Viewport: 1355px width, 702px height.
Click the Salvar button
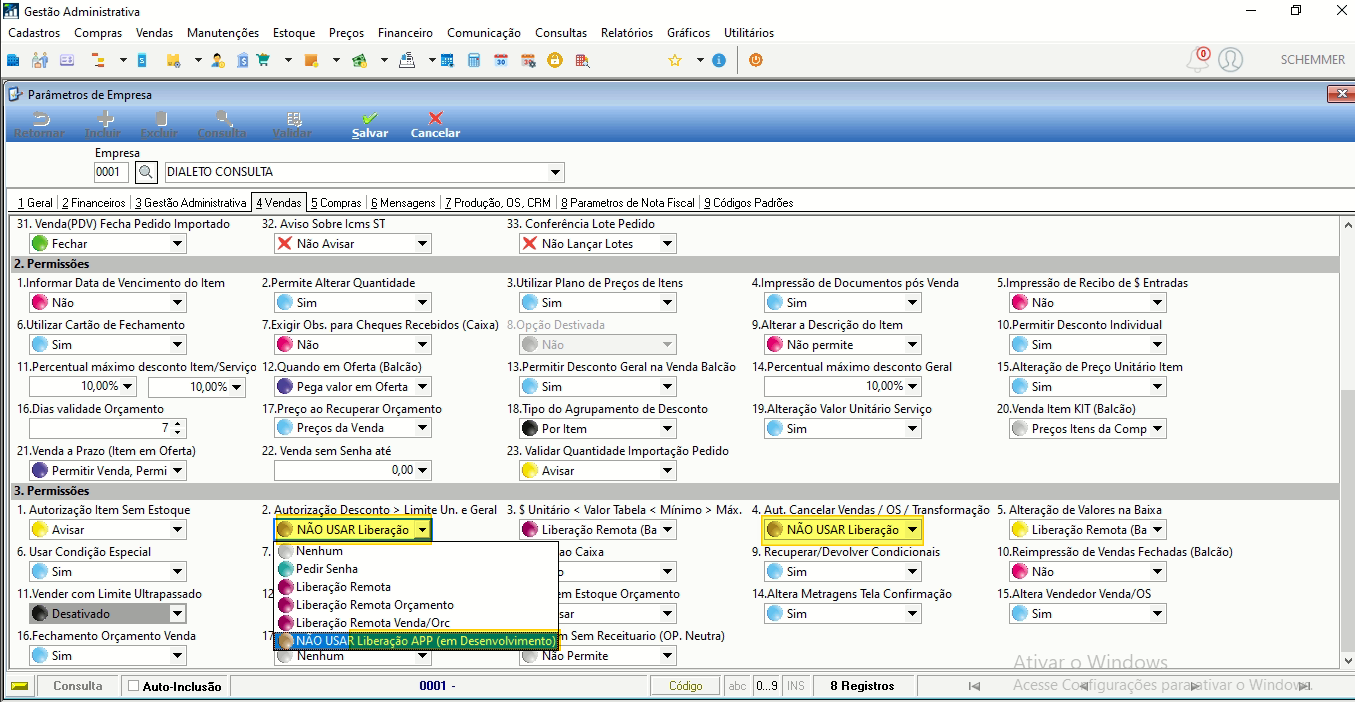(x=370, y=124)
